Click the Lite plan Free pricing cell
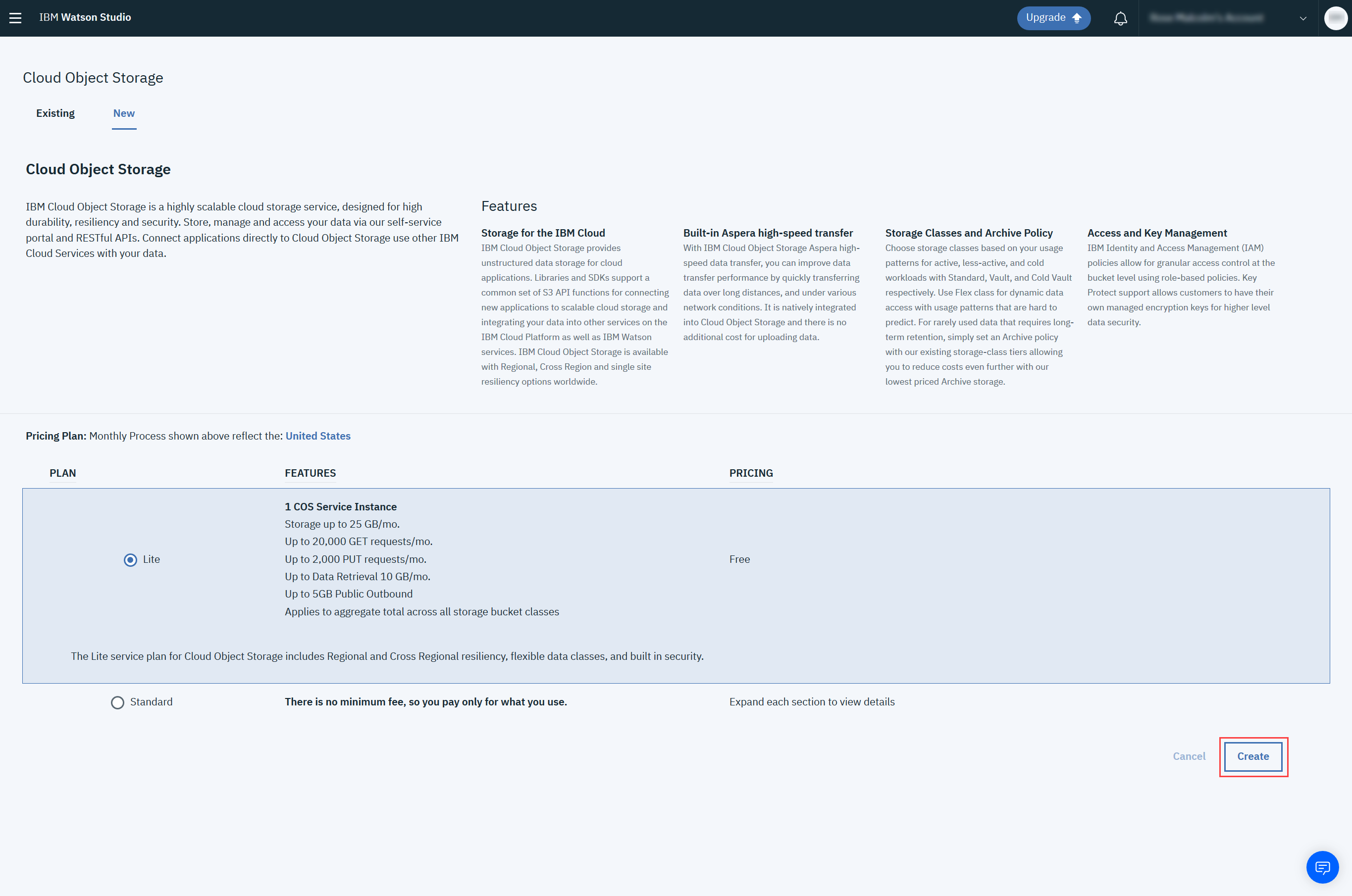This screenshot has width=1352, height=896. click(x=739, y=559)
